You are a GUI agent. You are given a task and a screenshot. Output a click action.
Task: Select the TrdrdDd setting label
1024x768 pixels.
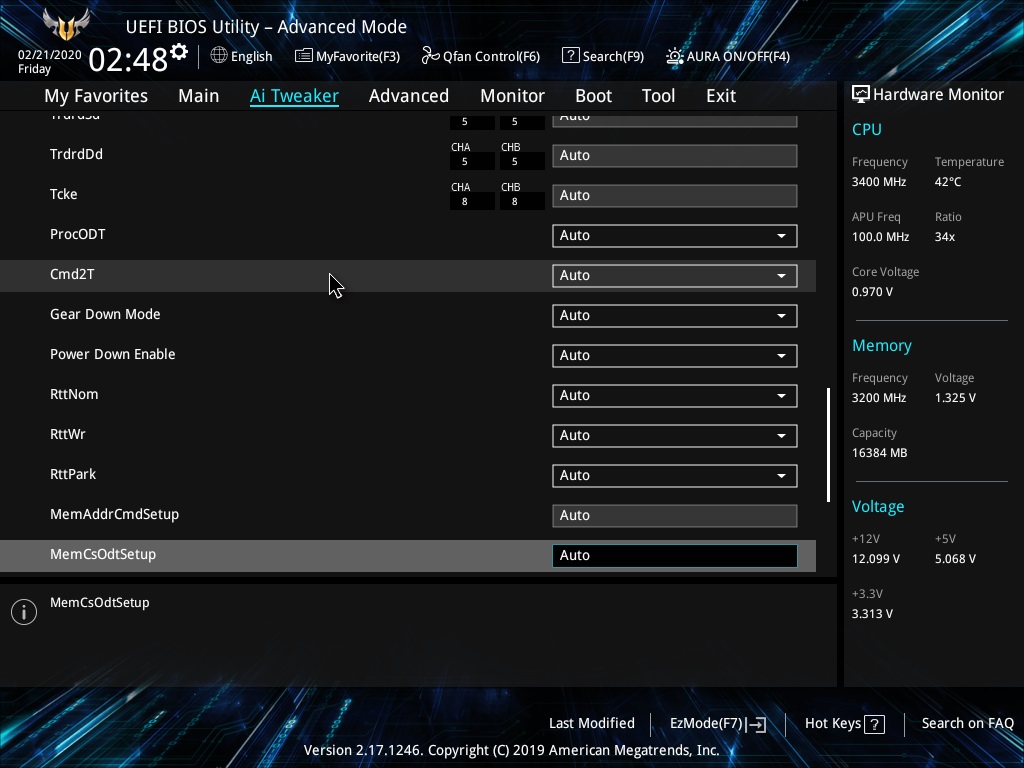coord(76,154)
